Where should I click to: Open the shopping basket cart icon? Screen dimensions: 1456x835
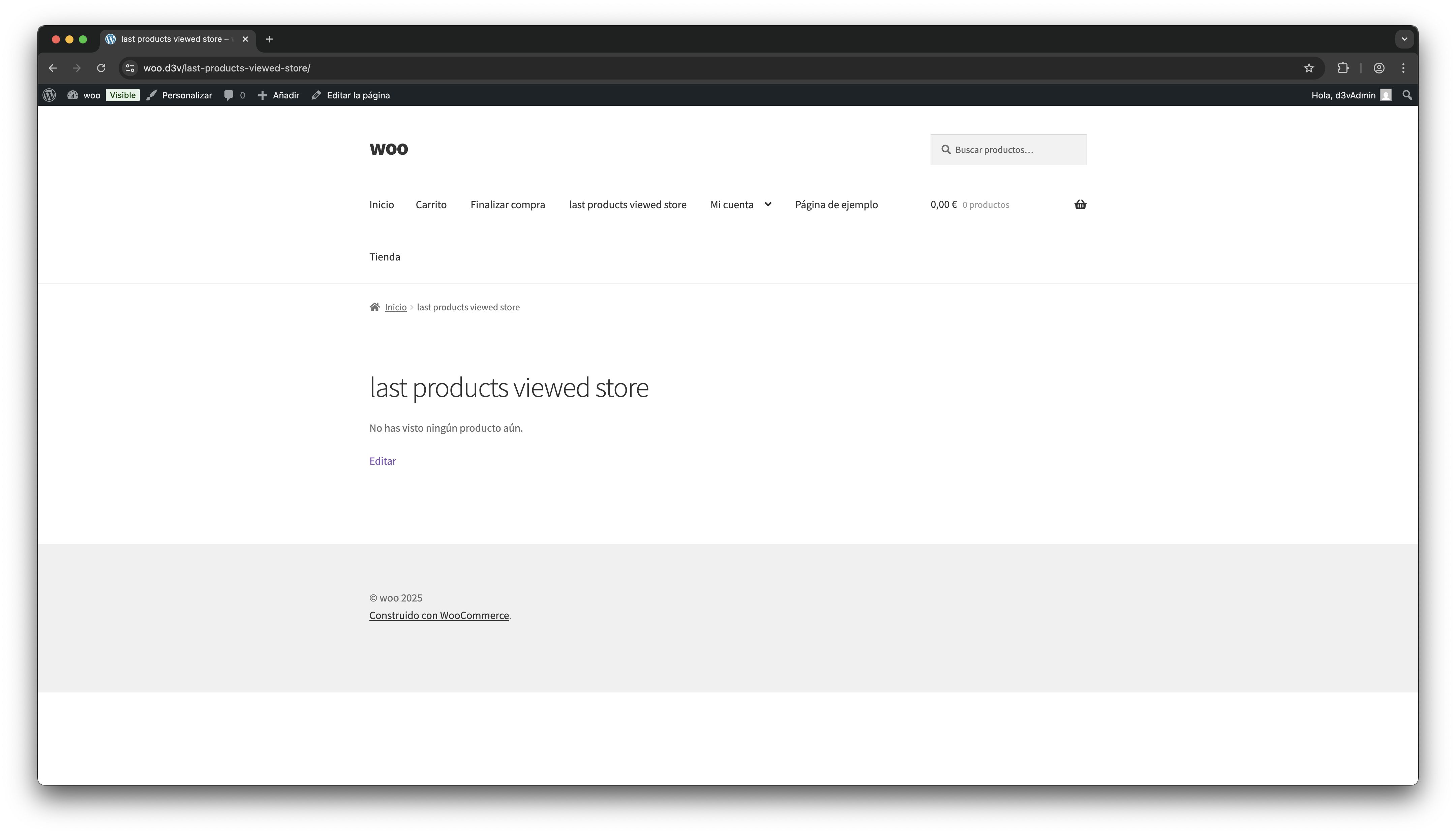tap(1080, 205)
